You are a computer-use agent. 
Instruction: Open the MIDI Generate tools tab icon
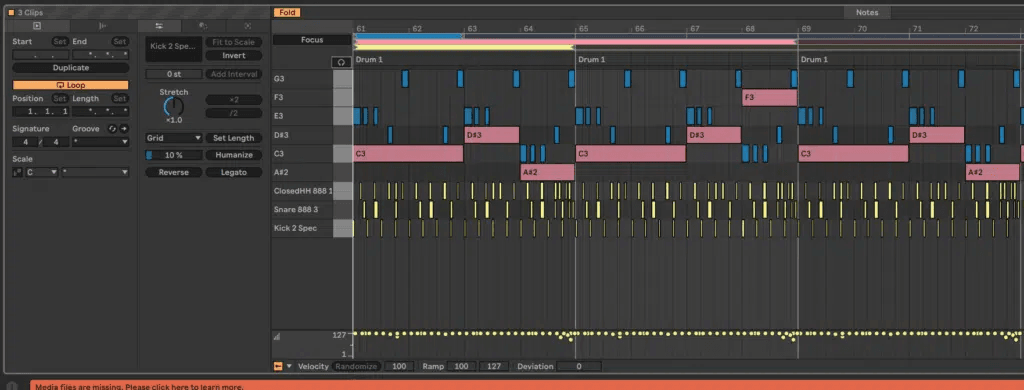(x=248, y=25)
